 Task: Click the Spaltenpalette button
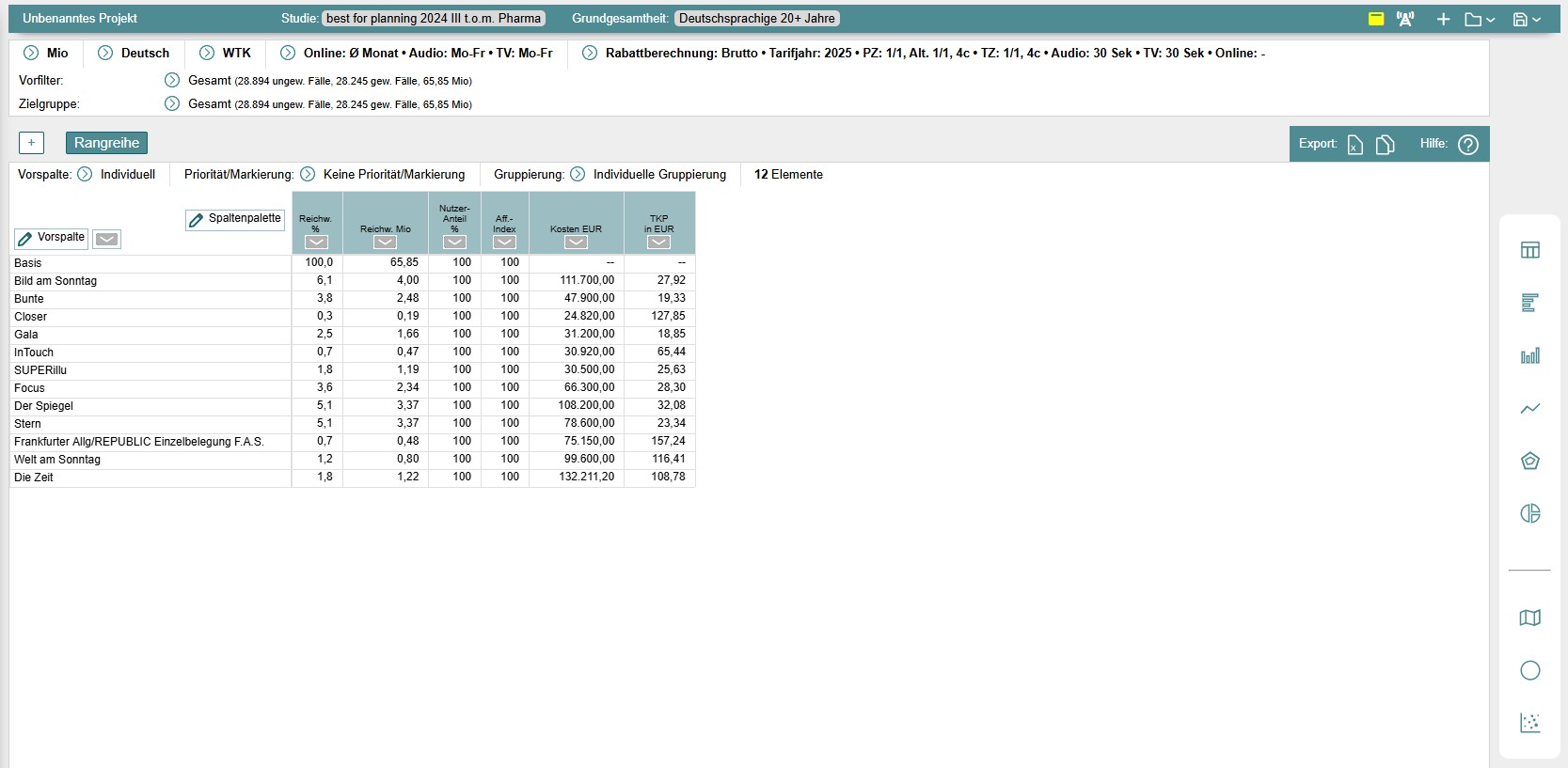(235, 219)
